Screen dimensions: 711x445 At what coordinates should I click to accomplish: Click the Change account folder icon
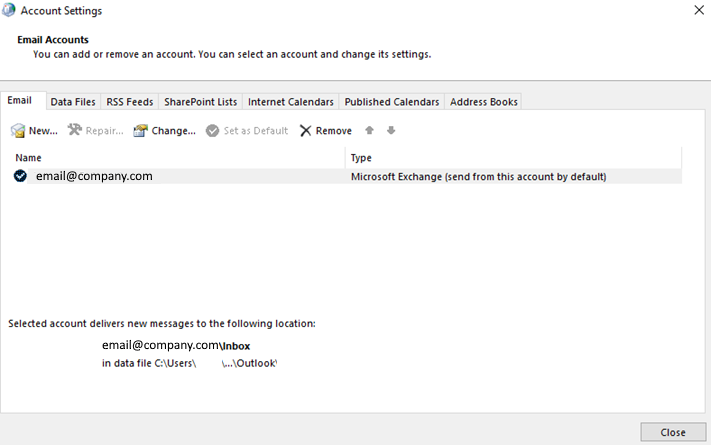(140, 131)
